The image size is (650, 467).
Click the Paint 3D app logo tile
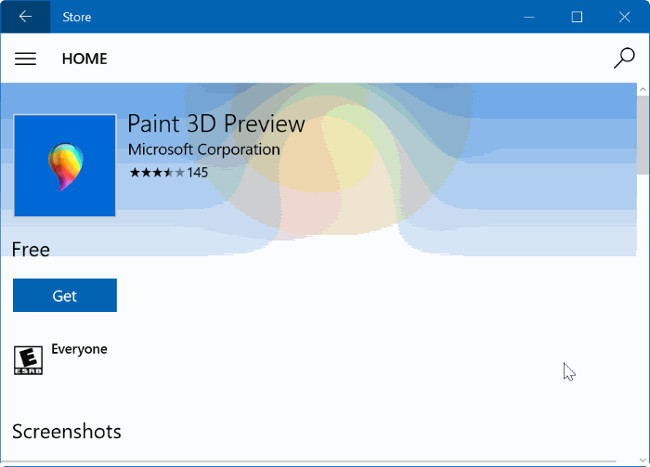pos(65,165)
